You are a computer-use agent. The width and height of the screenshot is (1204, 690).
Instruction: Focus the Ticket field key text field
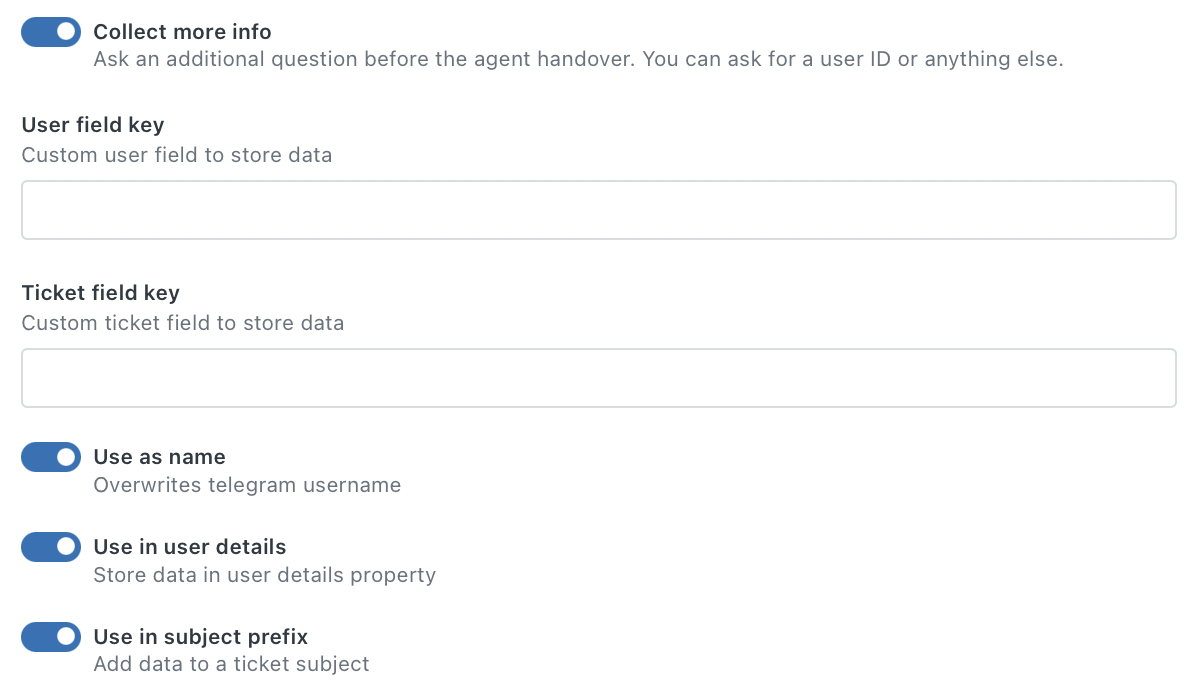pyautogui.click(x=598, y=377)
